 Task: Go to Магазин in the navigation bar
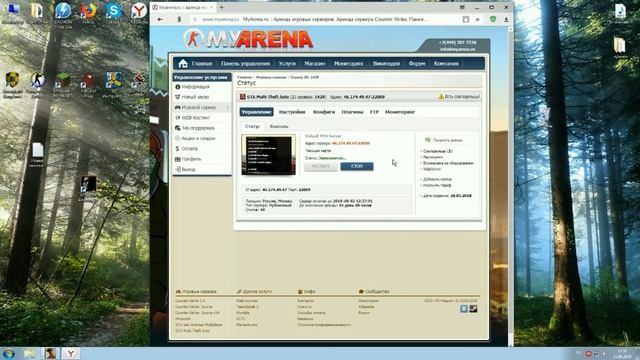coord(315,64)
